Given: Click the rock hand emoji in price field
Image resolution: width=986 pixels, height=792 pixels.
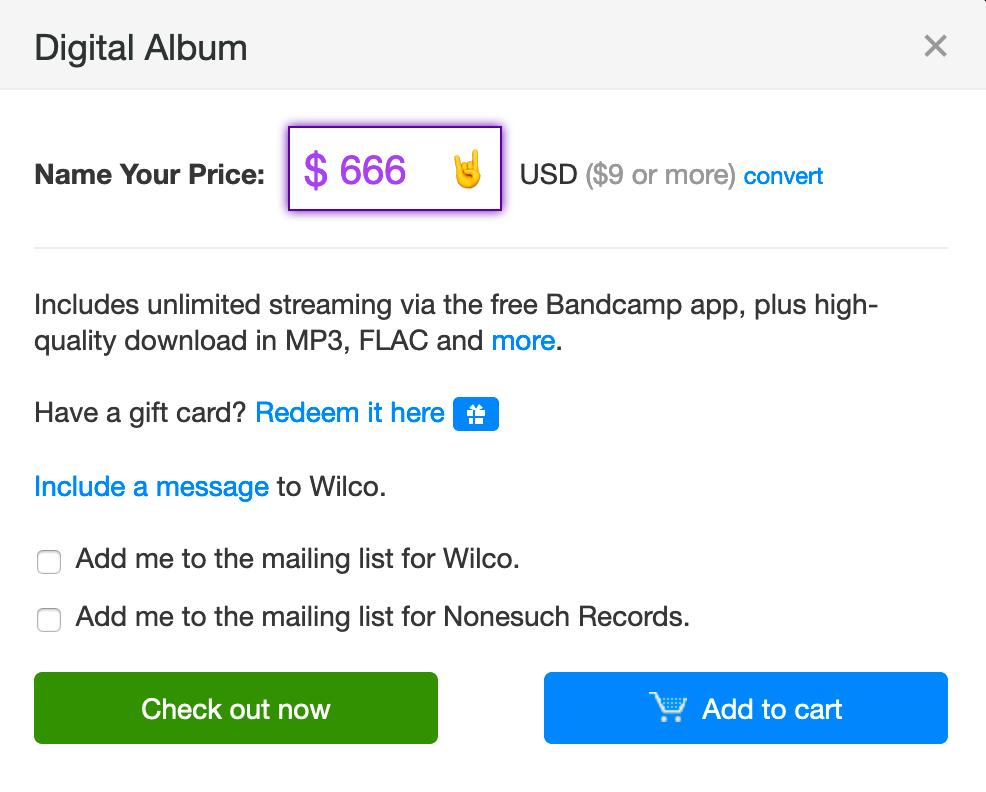Looking at the screenshot, I should click(467, 169).
